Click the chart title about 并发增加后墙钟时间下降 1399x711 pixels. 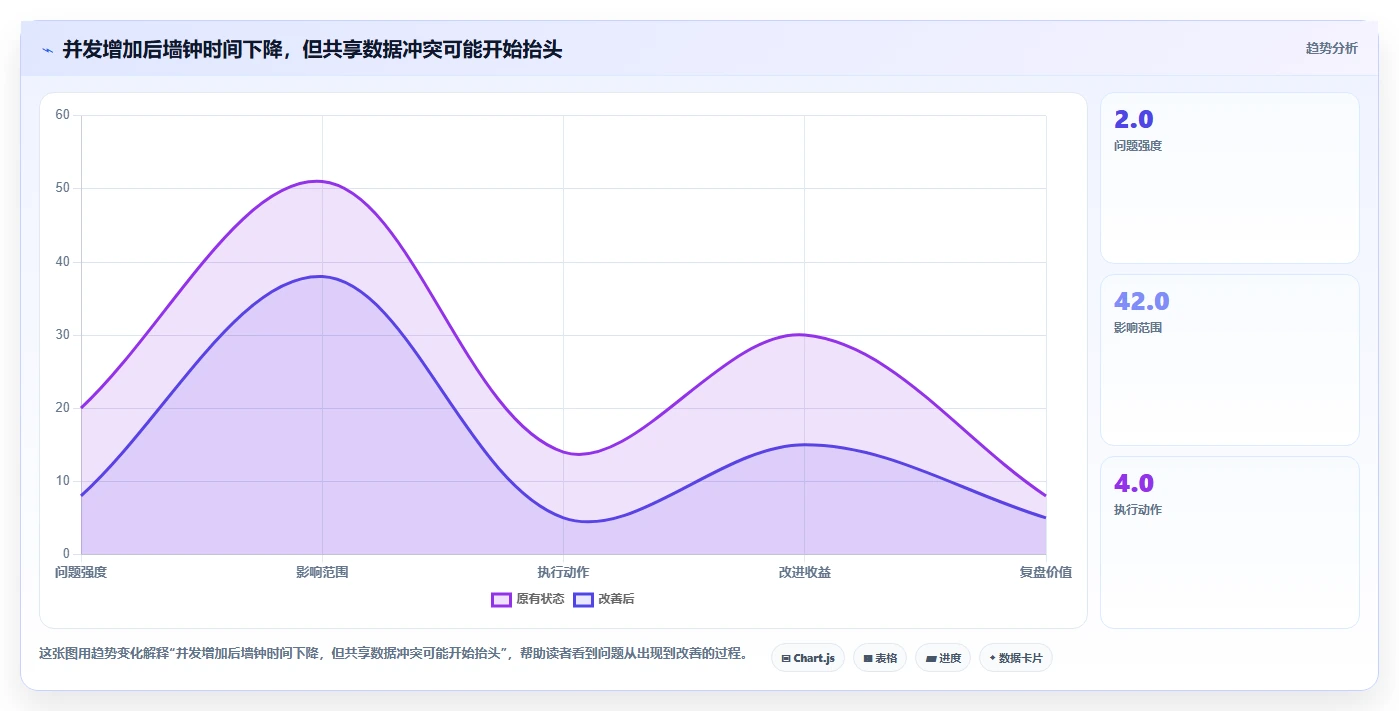[312, 50]
